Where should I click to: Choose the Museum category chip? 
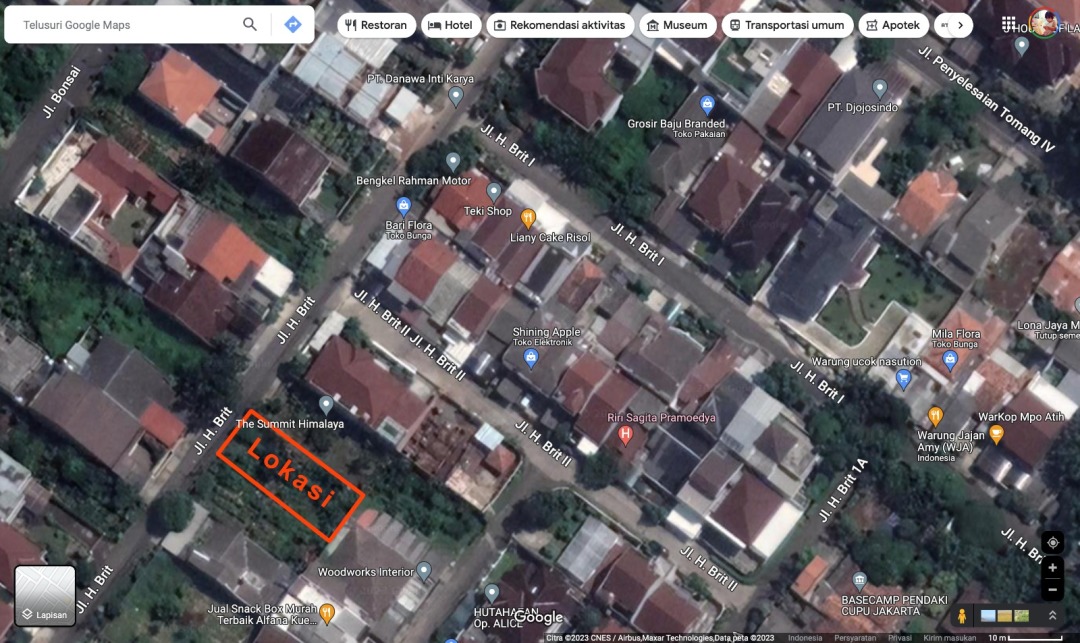tap(676, 25)
